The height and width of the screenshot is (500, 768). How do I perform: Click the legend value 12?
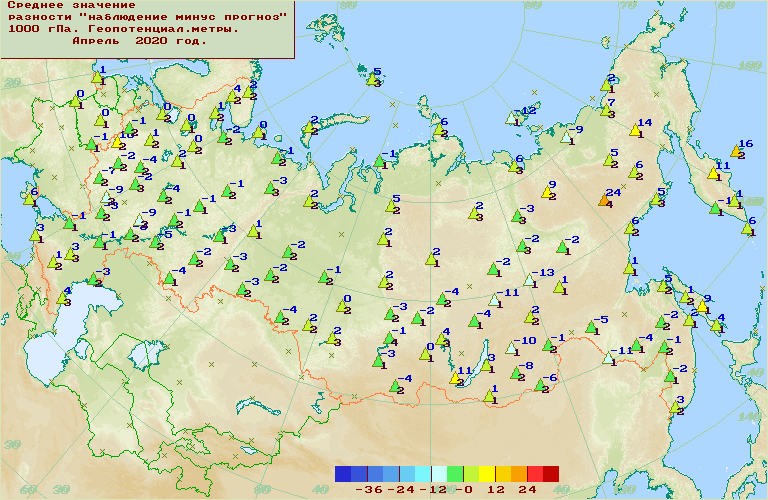pyautogui.click(x=496, y=490)
